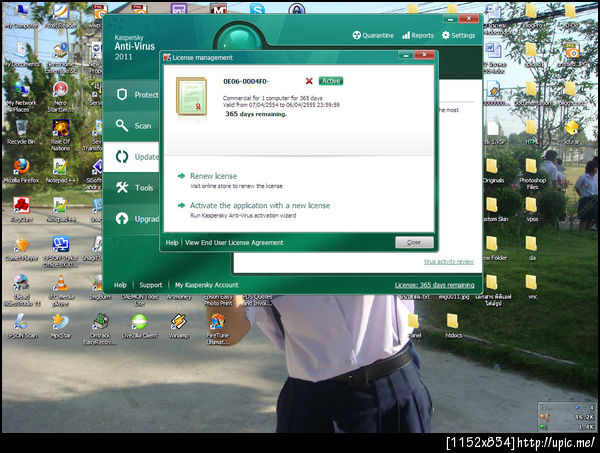
Task: Open Support link in Kaspersky footer
Action: click(x=151, y=285)
